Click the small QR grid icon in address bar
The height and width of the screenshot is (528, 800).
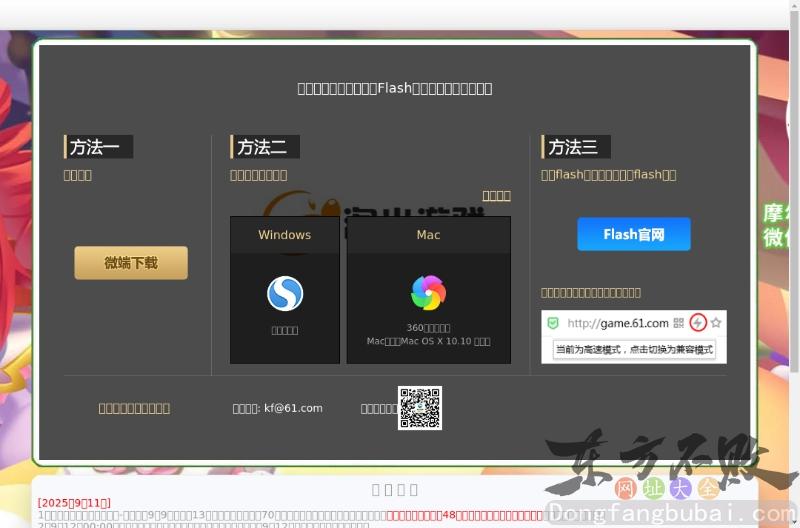[679, 323]
